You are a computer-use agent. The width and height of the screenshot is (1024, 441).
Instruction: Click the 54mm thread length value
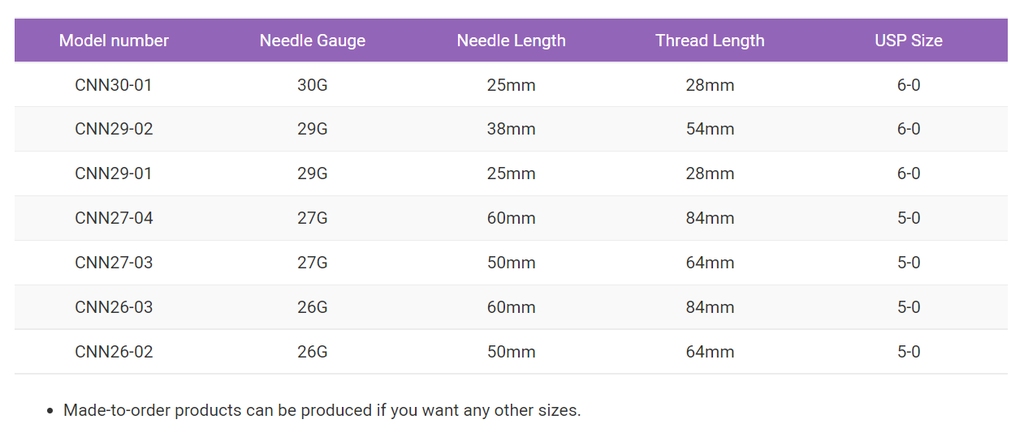[x=710, y=129]
